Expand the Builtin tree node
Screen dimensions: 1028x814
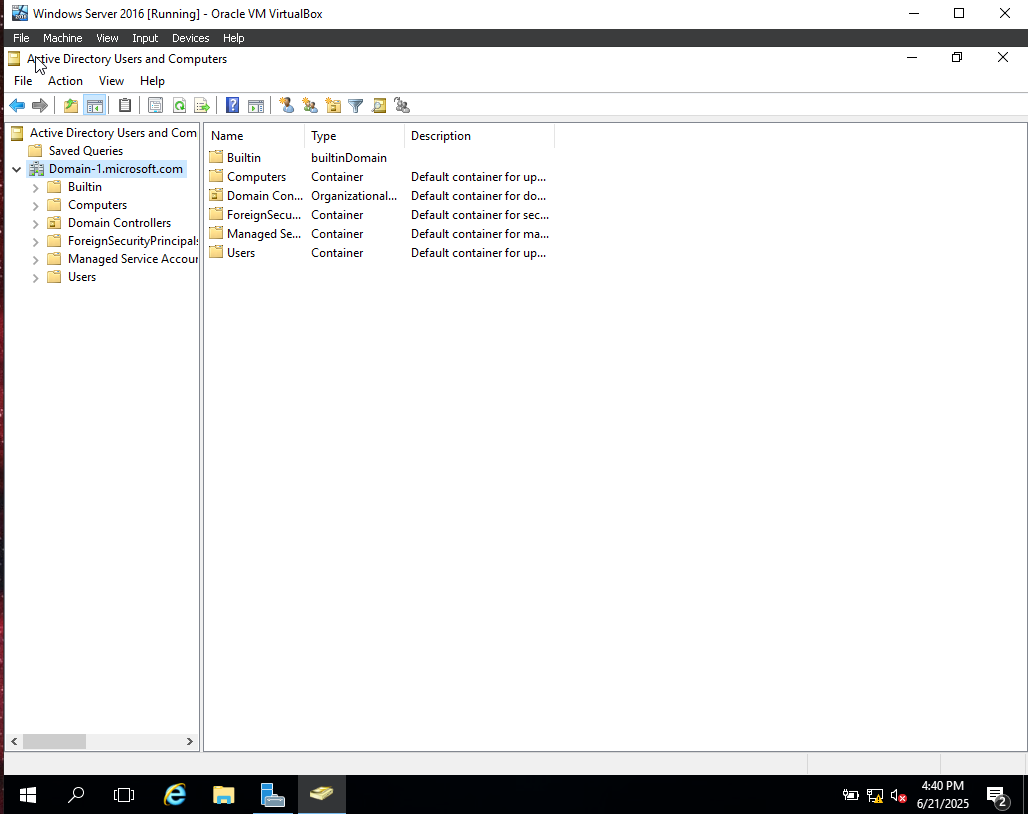click(35, 187)
